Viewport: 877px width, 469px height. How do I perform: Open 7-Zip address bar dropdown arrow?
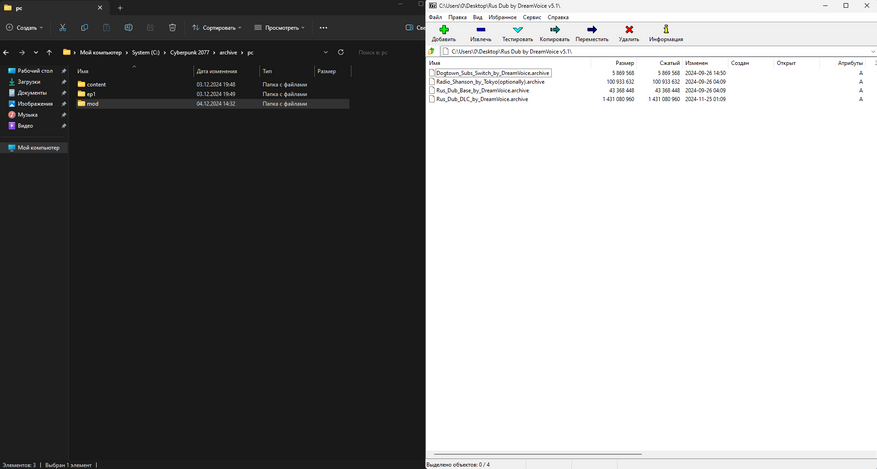pyautogui.click(x=873, y=51)
